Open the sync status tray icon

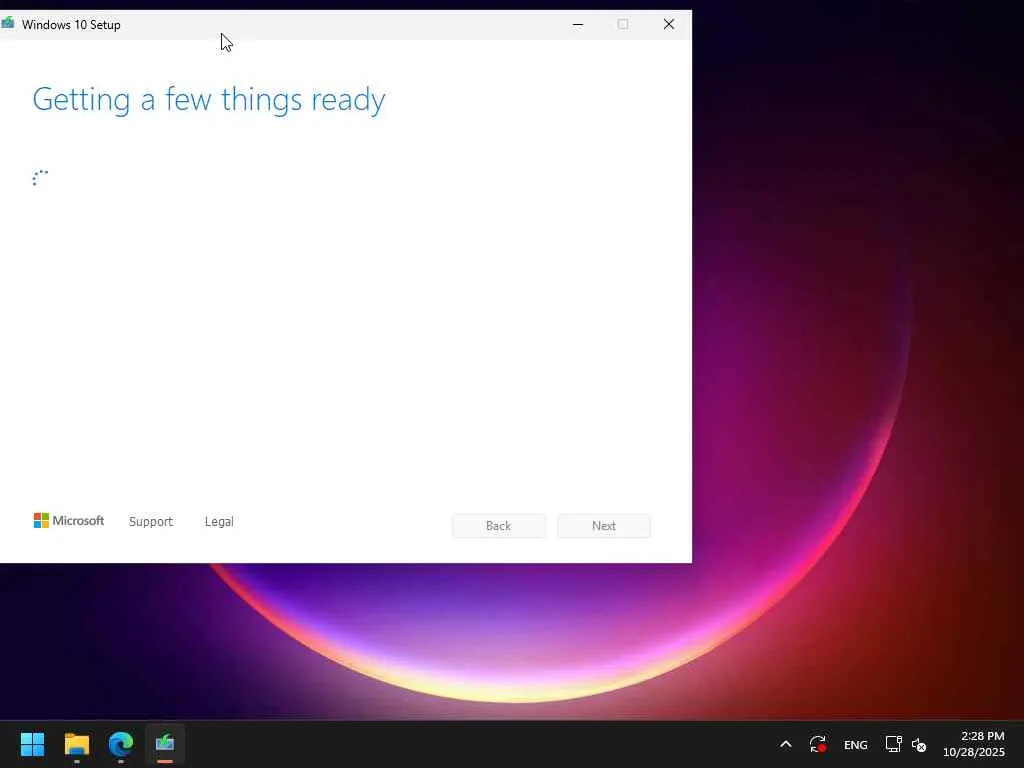[x=818, y=744]
